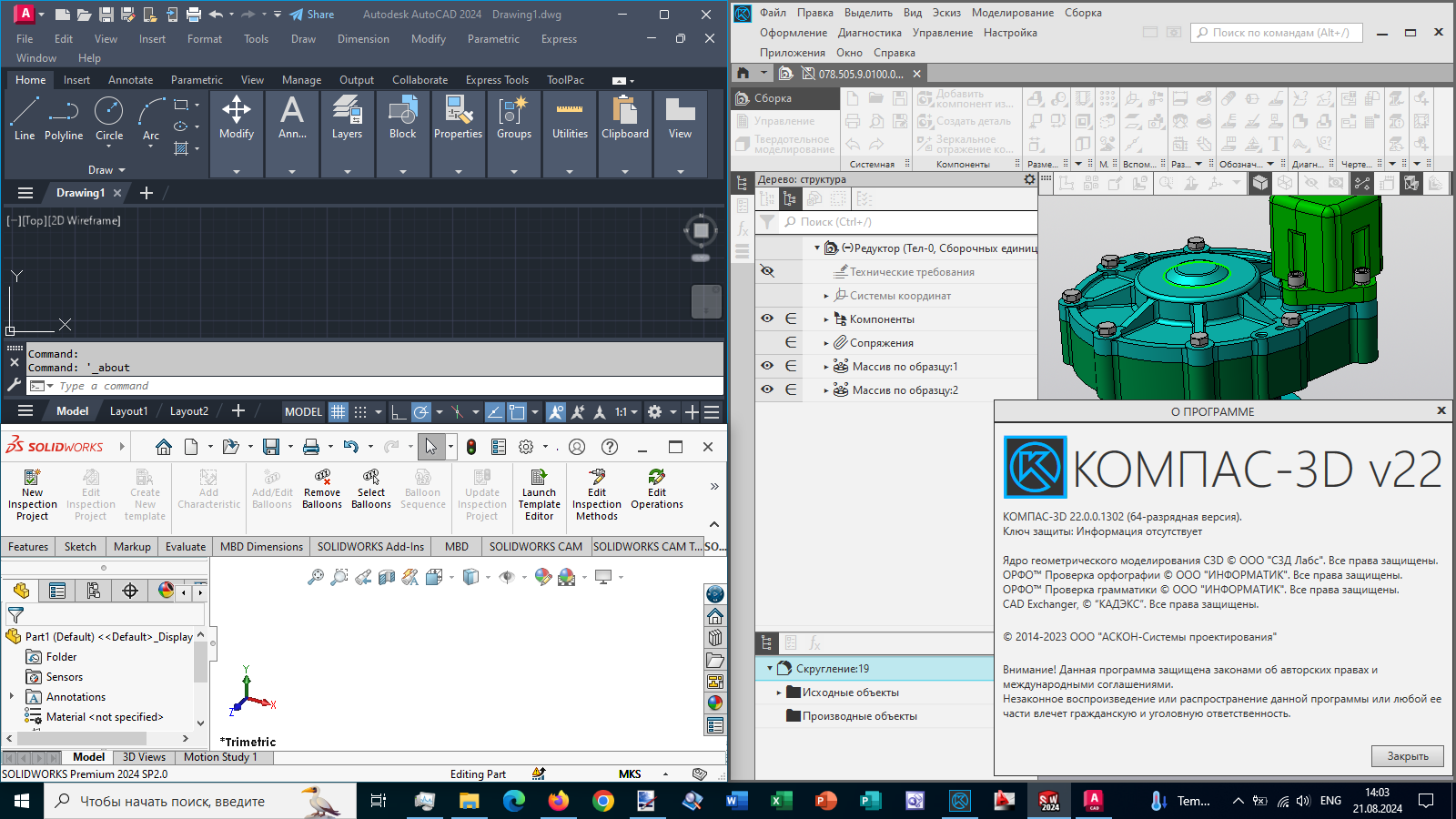Toggle AutoCAD ortho mode in status bar
The width and height of the screenshot is (1456, 819).
(x=399, y=412)
